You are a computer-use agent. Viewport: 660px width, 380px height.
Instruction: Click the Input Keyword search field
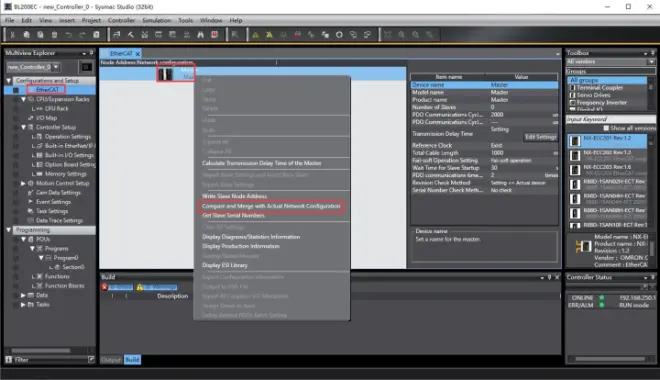610,119
